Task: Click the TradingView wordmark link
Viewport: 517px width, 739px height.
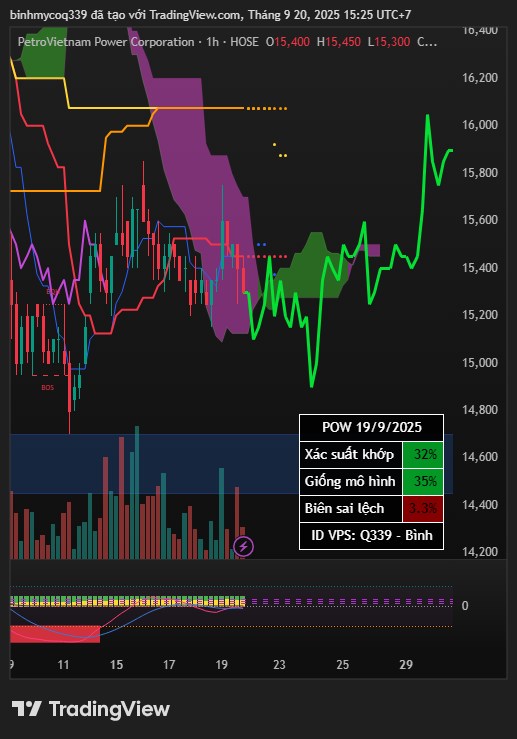Action: tap(109, 709)
